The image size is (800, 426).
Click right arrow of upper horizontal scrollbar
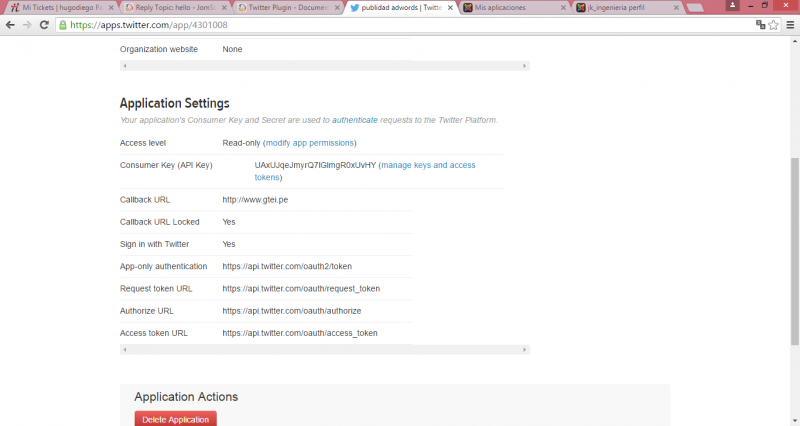coord(524,66)
